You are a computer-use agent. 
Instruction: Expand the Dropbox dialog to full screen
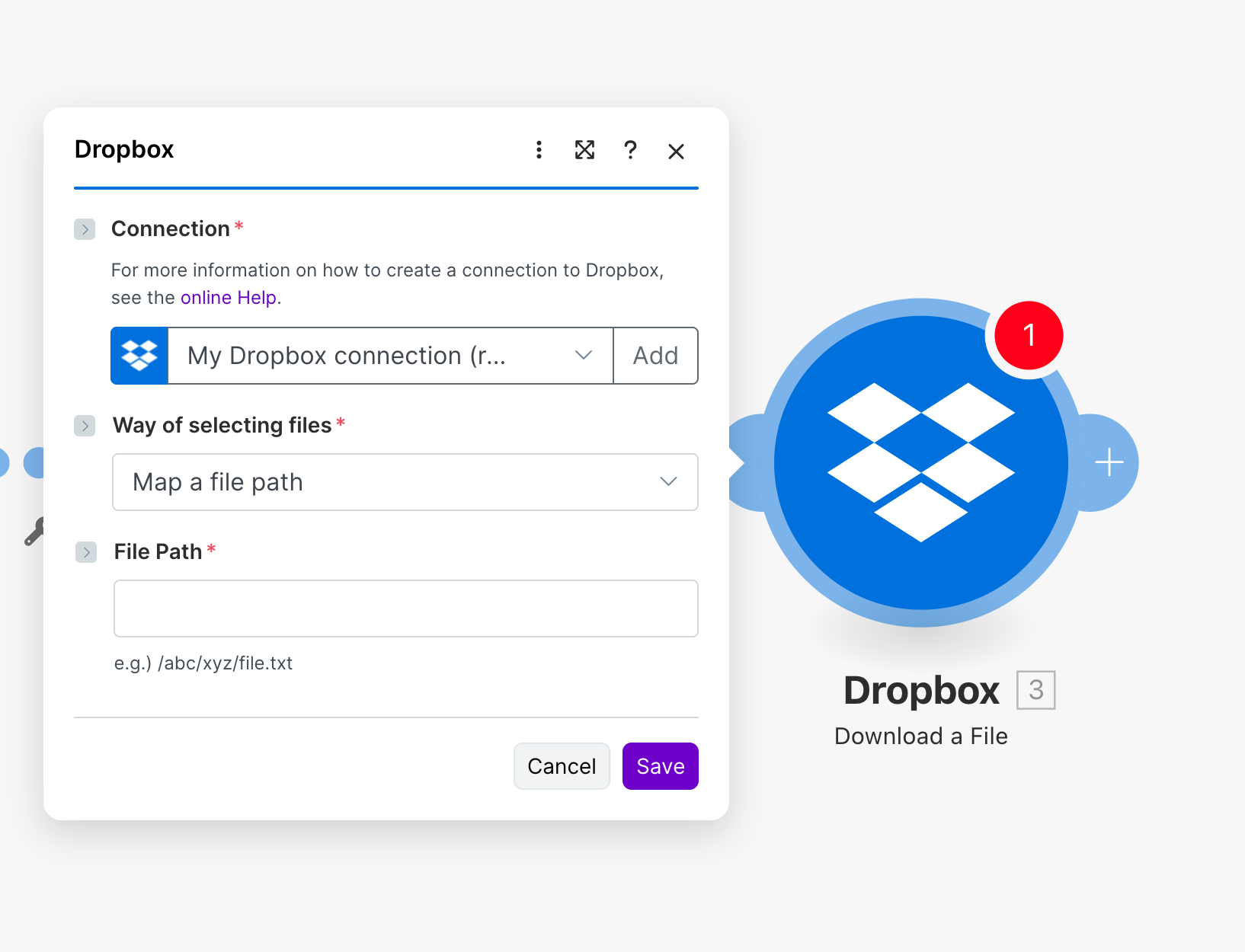[584, 150]
